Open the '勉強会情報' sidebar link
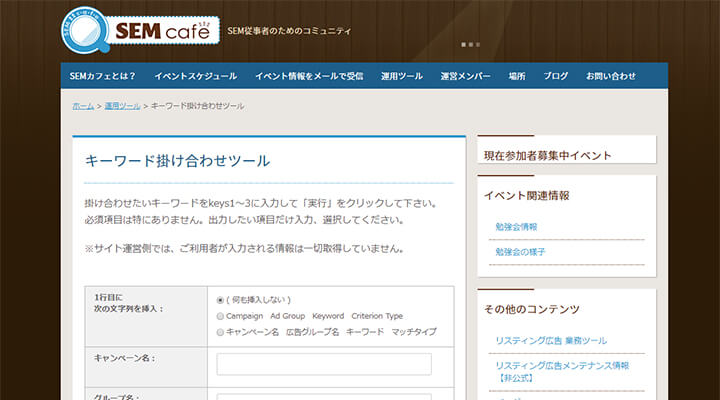Screen dimensions: 720x400 click(x=516, y=227)
